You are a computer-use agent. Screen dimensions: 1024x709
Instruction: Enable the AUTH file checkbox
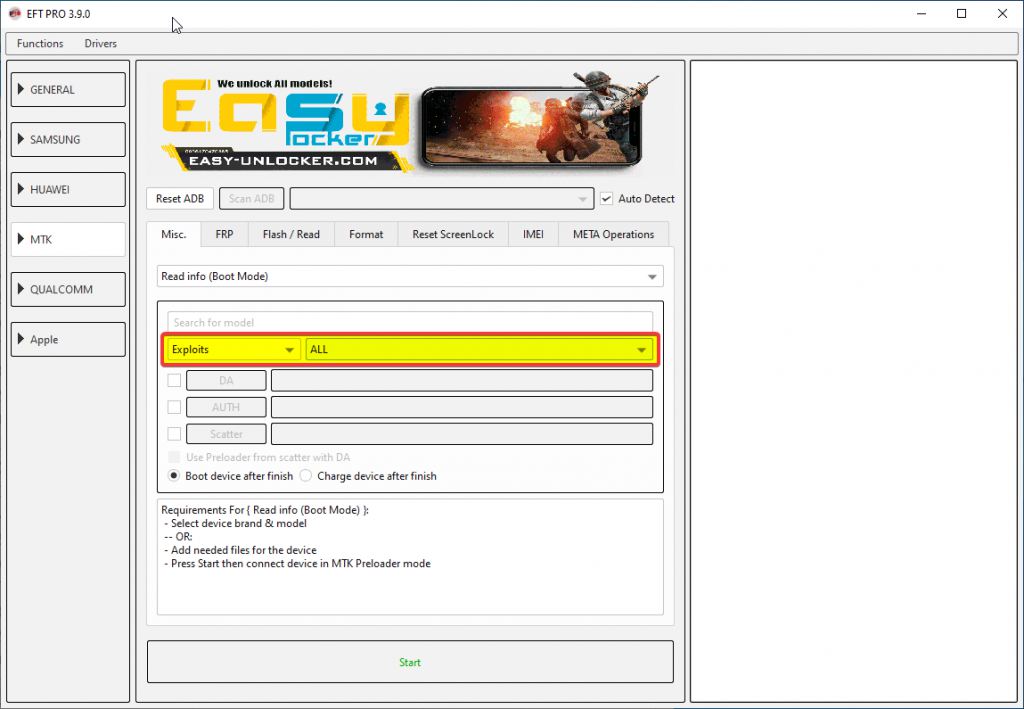[x=174, y=407]
